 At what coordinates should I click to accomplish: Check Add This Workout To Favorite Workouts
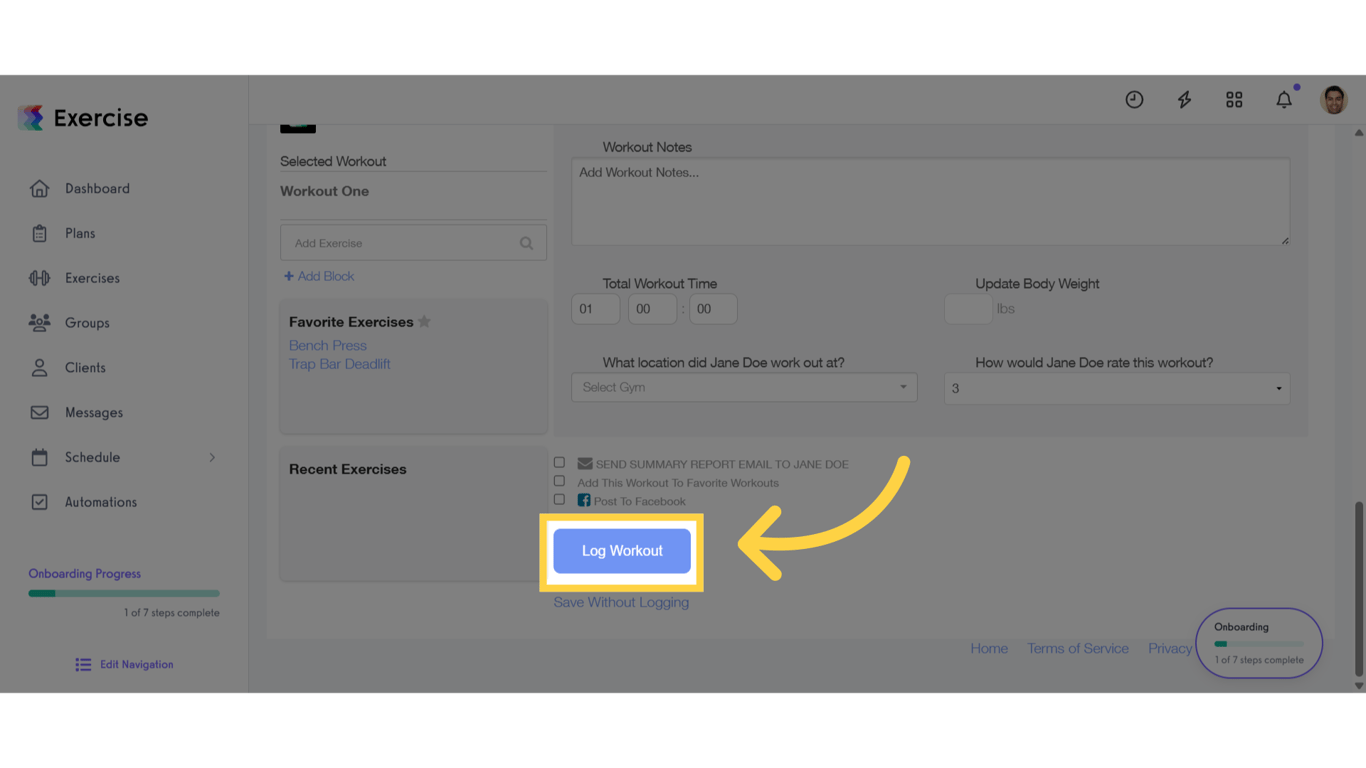click(559, 480)
